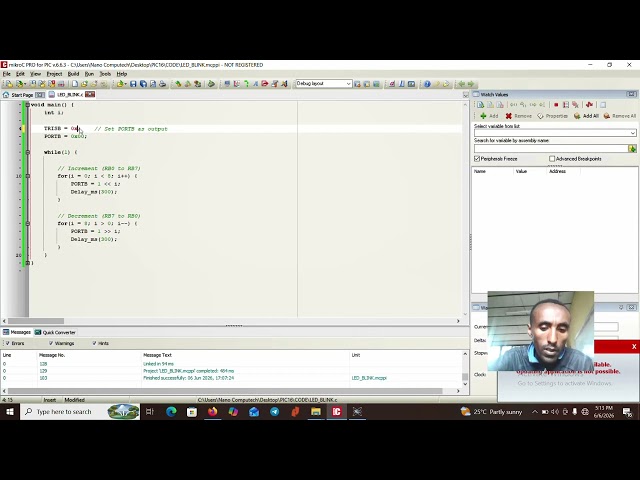Open the File menu
The height and width of the screenshot is (480, 640).
point(7,74)
